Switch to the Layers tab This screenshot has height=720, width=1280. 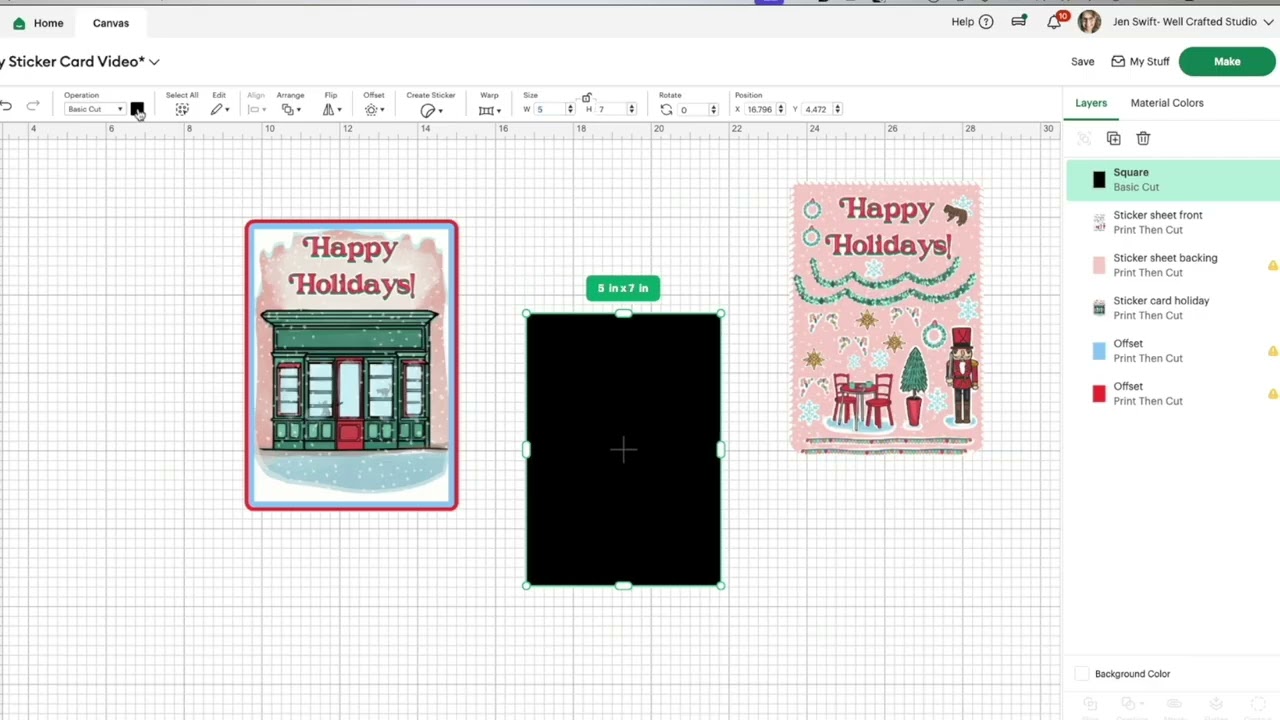(1091, 103)
